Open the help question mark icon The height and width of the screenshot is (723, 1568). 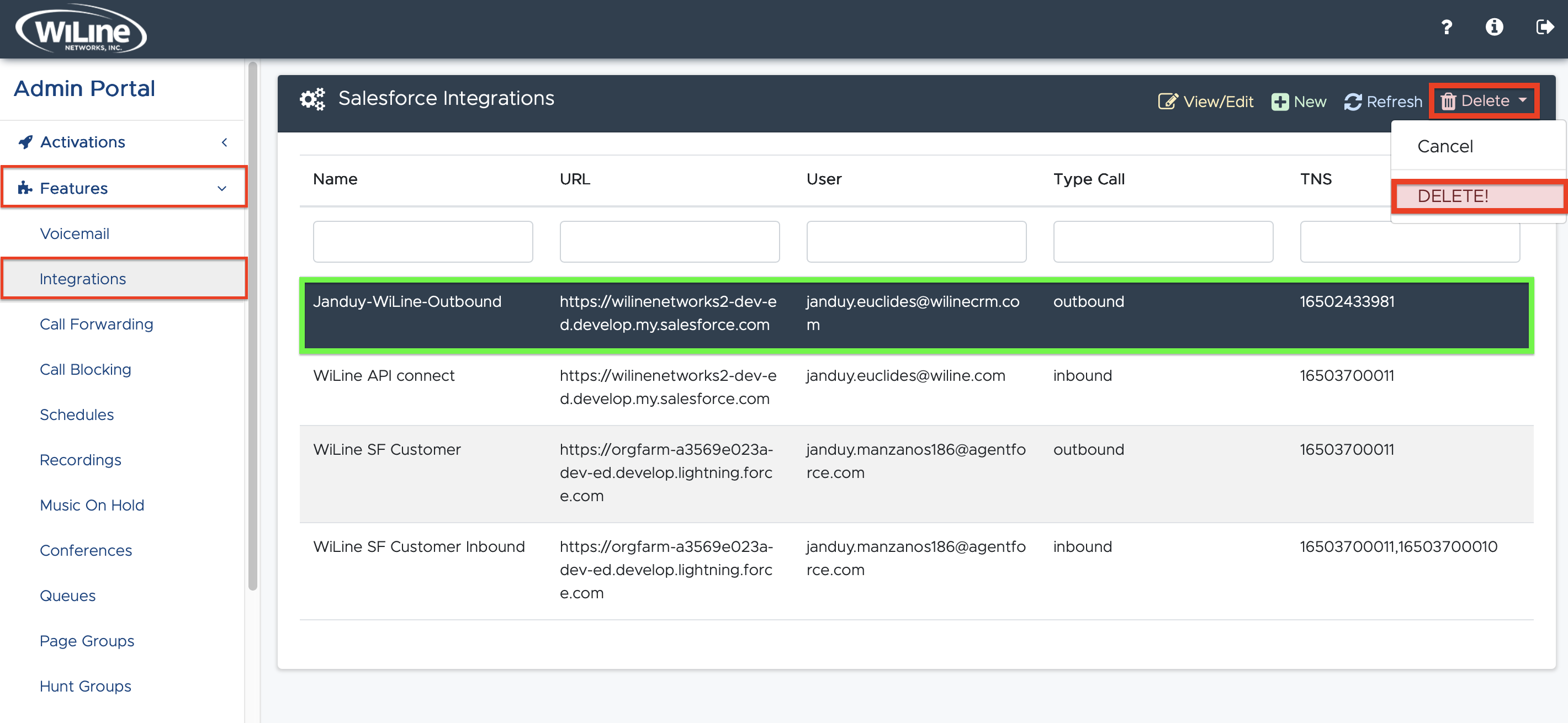1447,27
